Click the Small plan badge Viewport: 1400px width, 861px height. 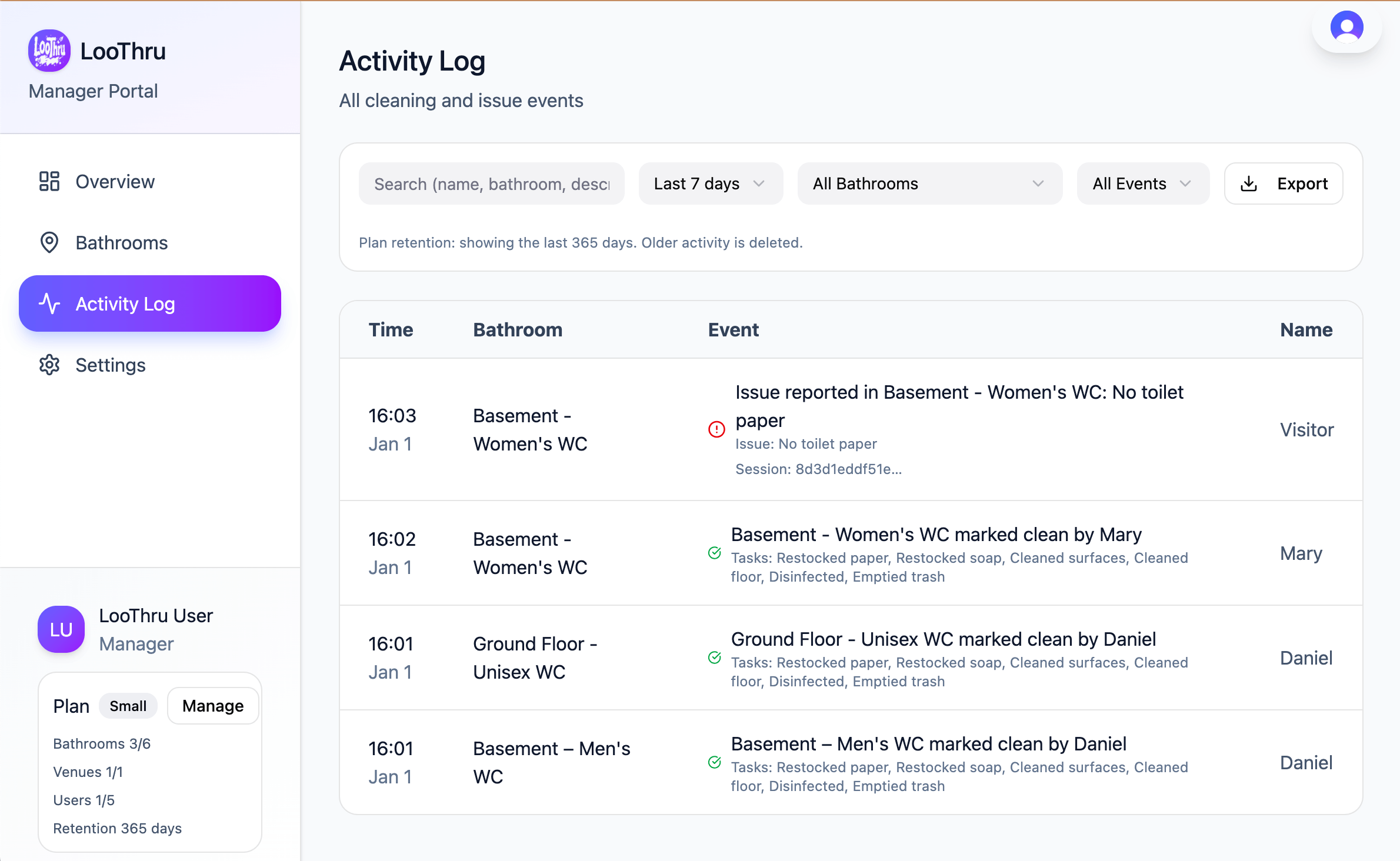(x=128, y=706)
